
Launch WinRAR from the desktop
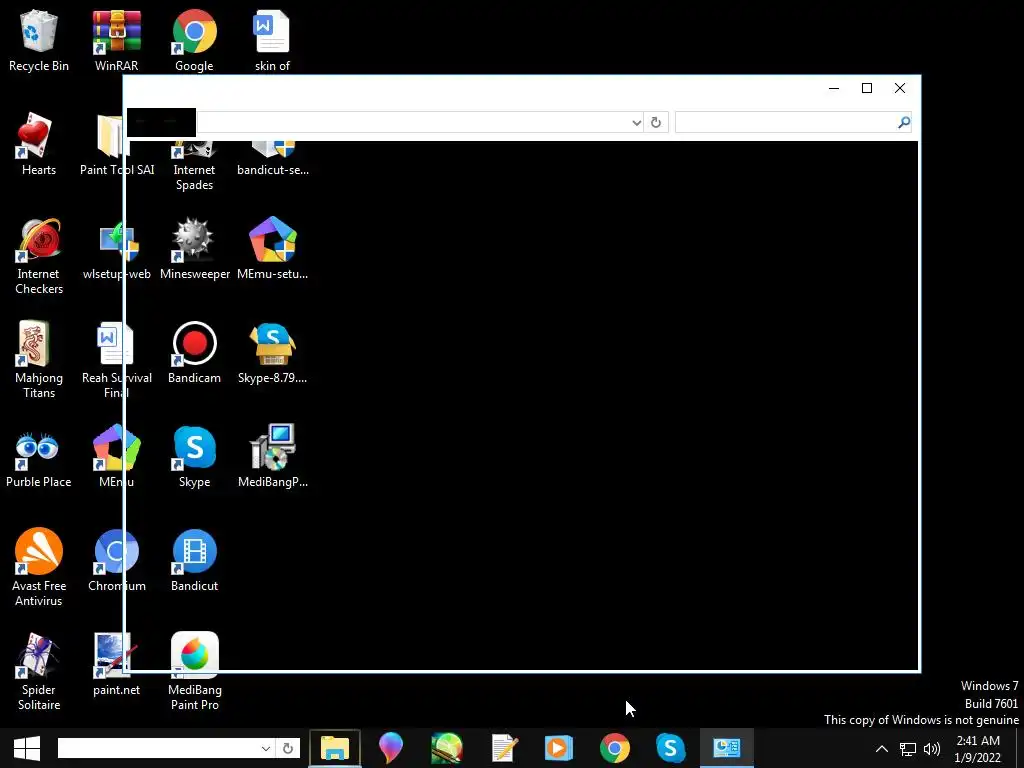coord(116,39)
